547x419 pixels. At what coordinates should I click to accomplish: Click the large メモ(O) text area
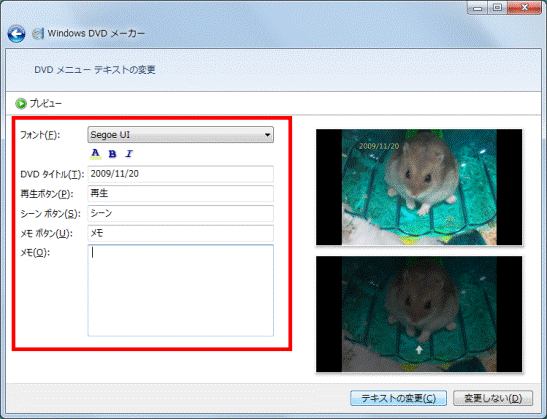[180, 290]
